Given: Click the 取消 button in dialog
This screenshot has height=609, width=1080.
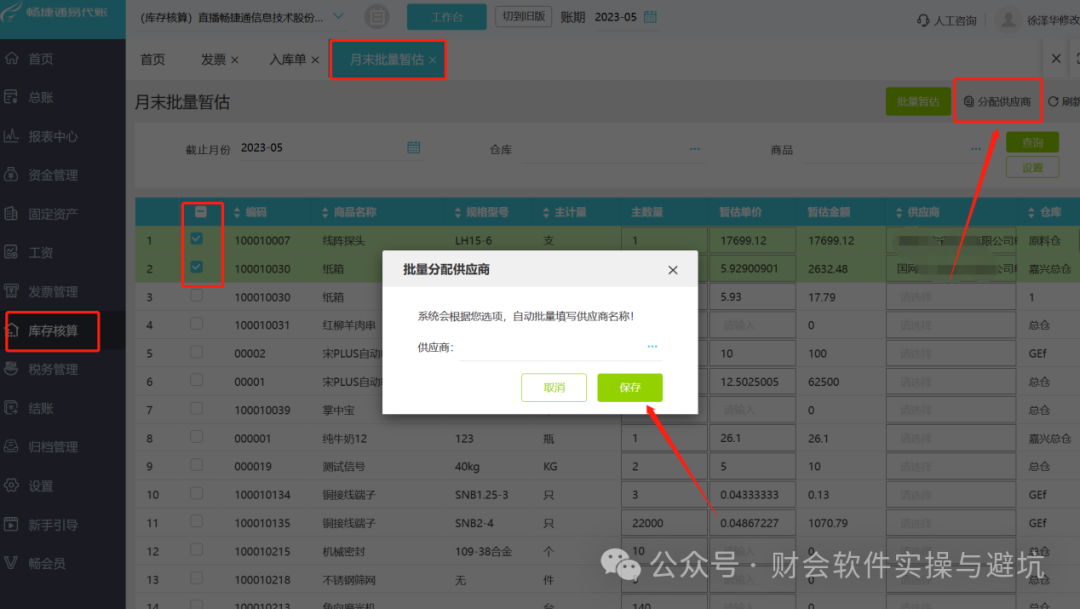Looking at the screenshot, I should 554,387.
